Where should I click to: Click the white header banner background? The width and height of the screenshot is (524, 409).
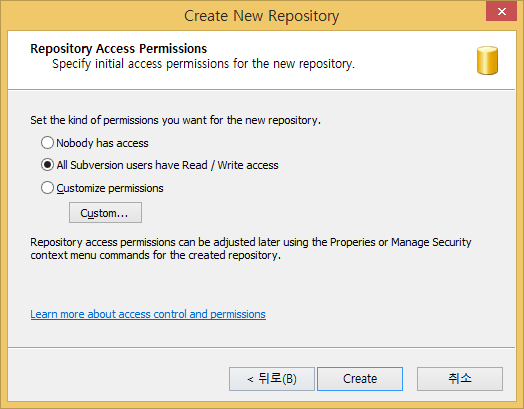[x=262, y=60]
